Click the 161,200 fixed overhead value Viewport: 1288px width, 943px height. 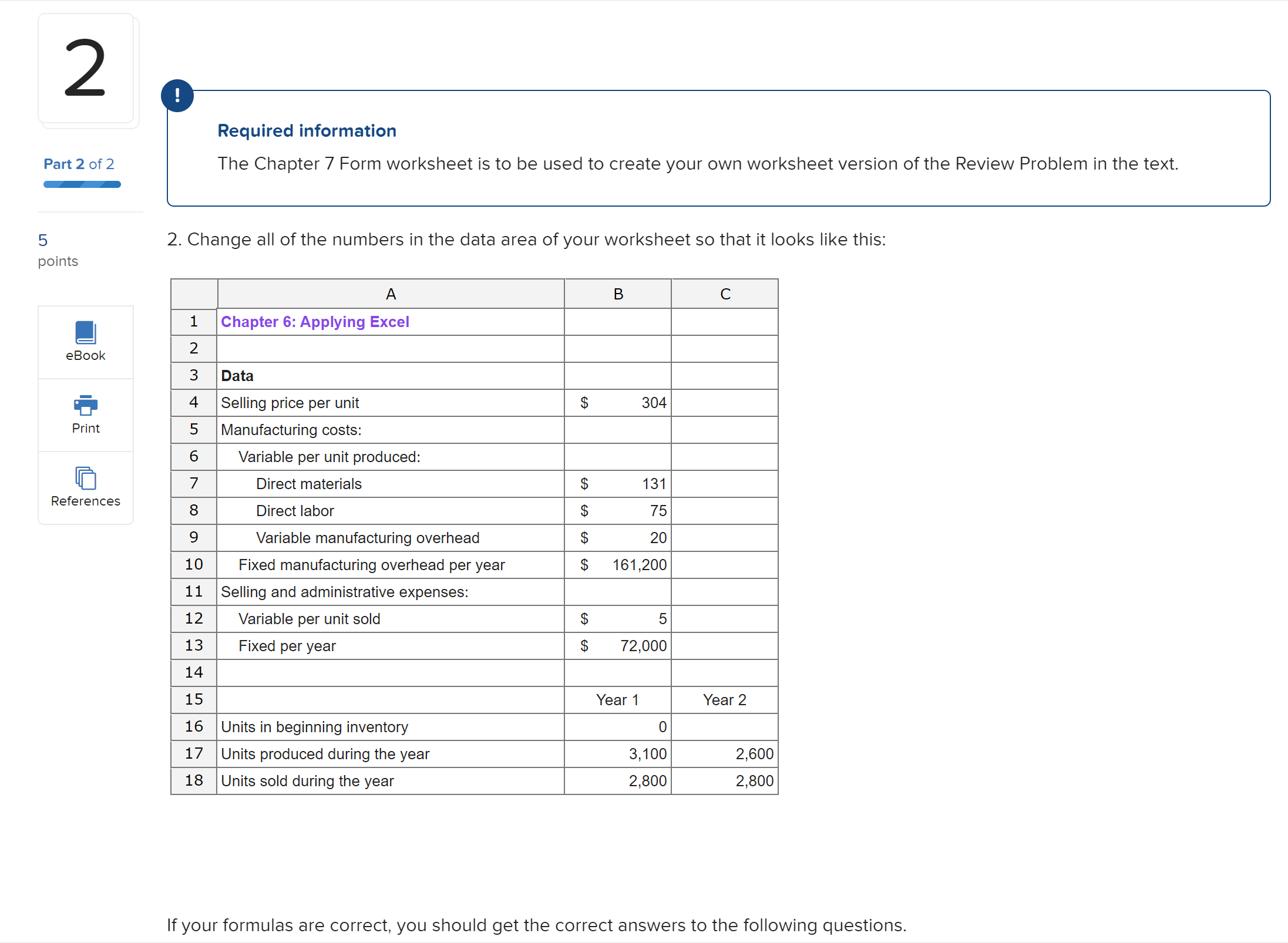coord(640,565)
